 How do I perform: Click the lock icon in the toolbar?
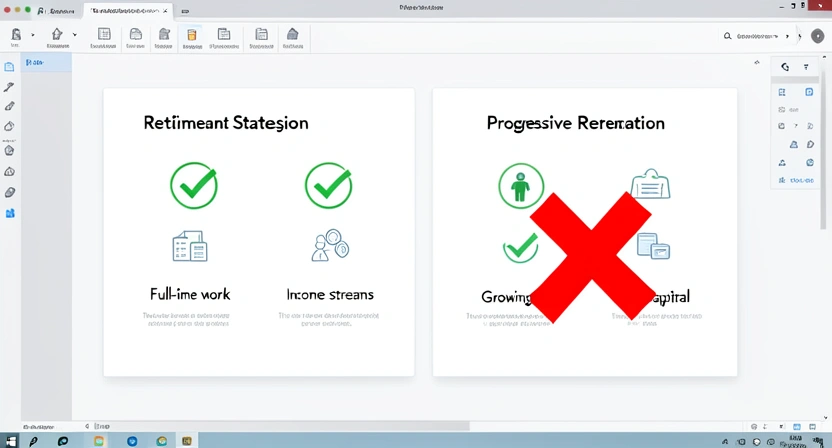pos(16,35)
